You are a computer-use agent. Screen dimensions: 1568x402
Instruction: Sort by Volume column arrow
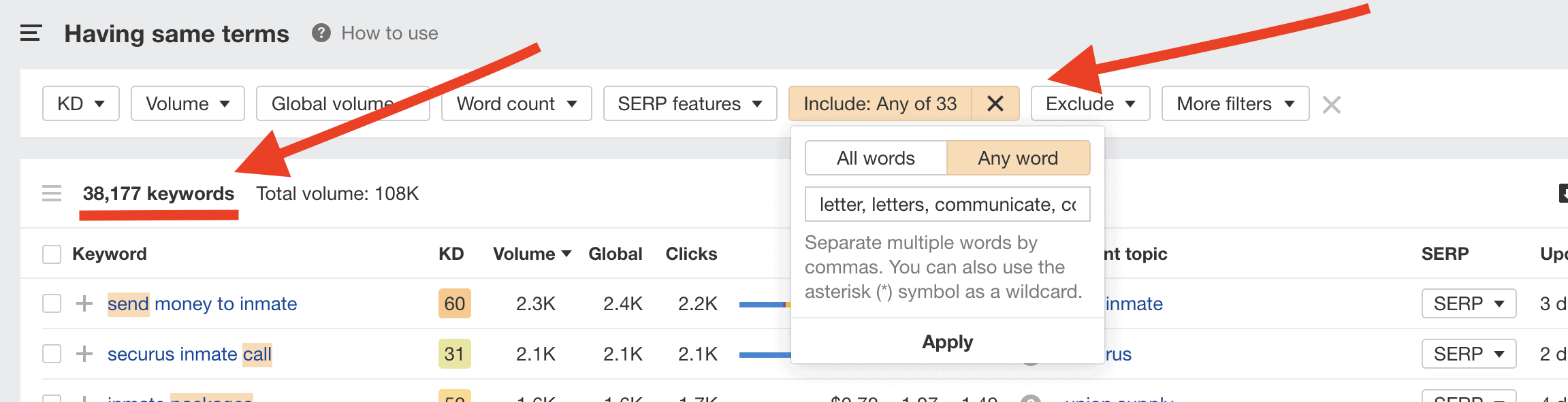pos(566,254)
